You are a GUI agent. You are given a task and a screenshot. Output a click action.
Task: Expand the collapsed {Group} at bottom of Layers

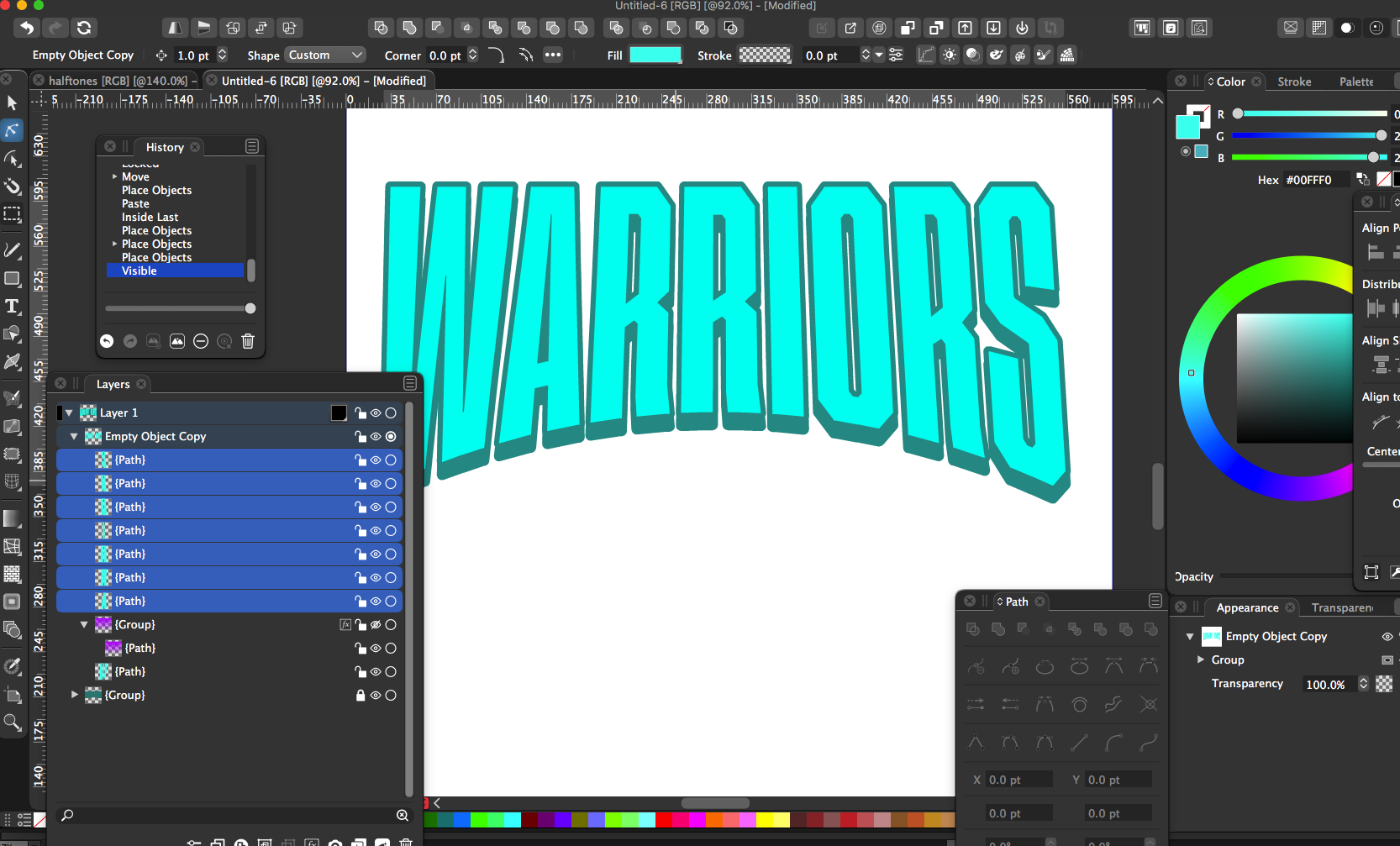click(75, 696)
